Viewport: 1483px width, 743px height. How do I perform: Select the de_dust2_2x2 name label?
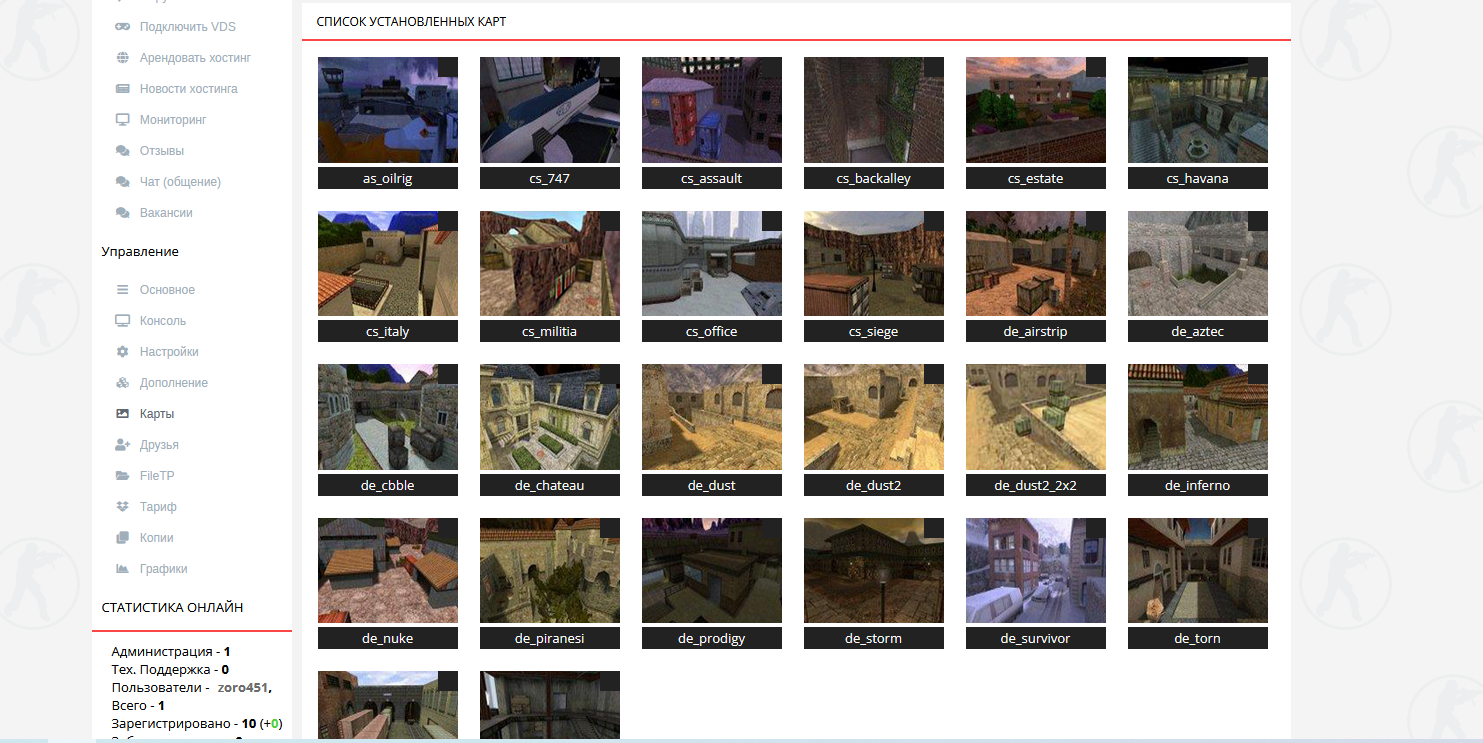[1036, 485]
